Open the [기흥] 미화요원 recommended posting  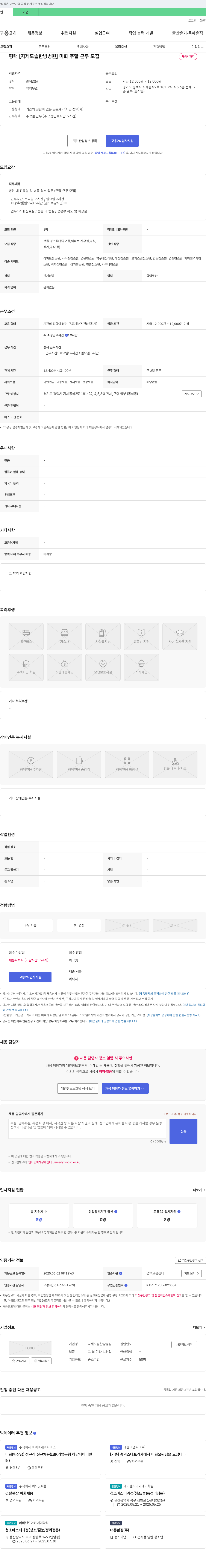point(148,1454)
